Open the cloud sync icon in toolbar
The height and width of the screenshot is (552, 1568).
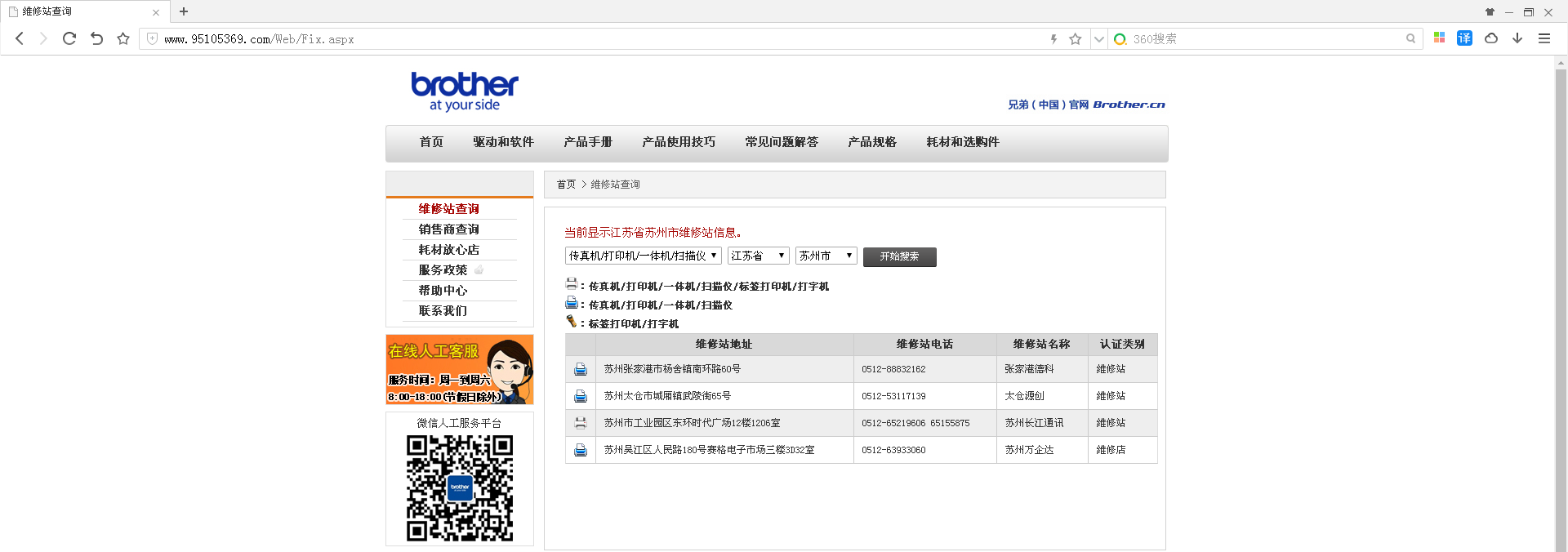pos(1491,38)
